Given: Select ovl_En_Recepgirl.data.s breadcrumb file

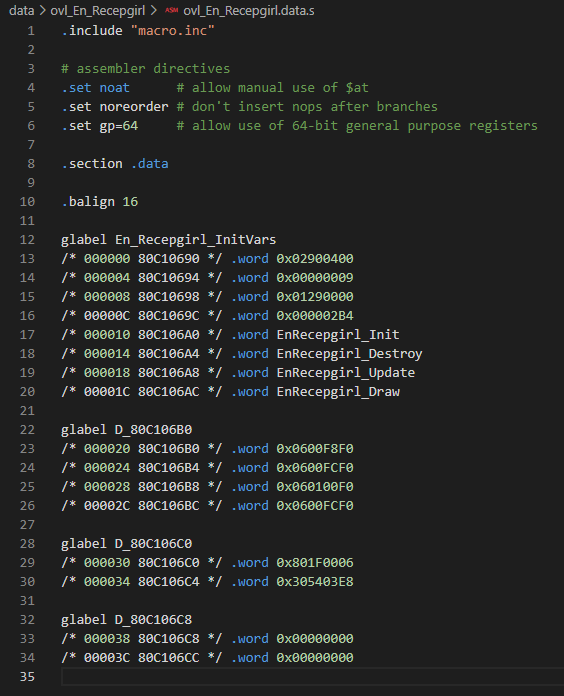Looking at the screenshot, I should tap(249, 11).
